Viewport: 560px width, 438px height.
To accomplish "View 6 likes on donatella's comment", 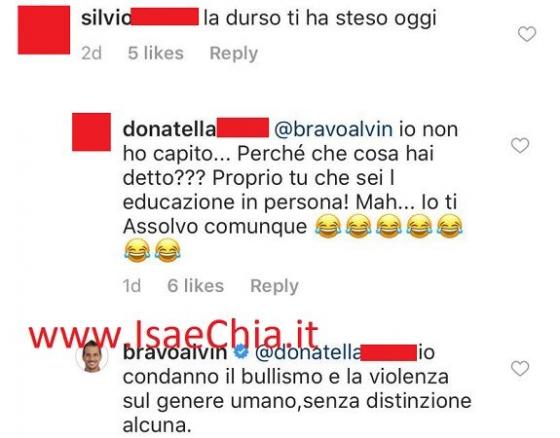I will pos(196,286).
